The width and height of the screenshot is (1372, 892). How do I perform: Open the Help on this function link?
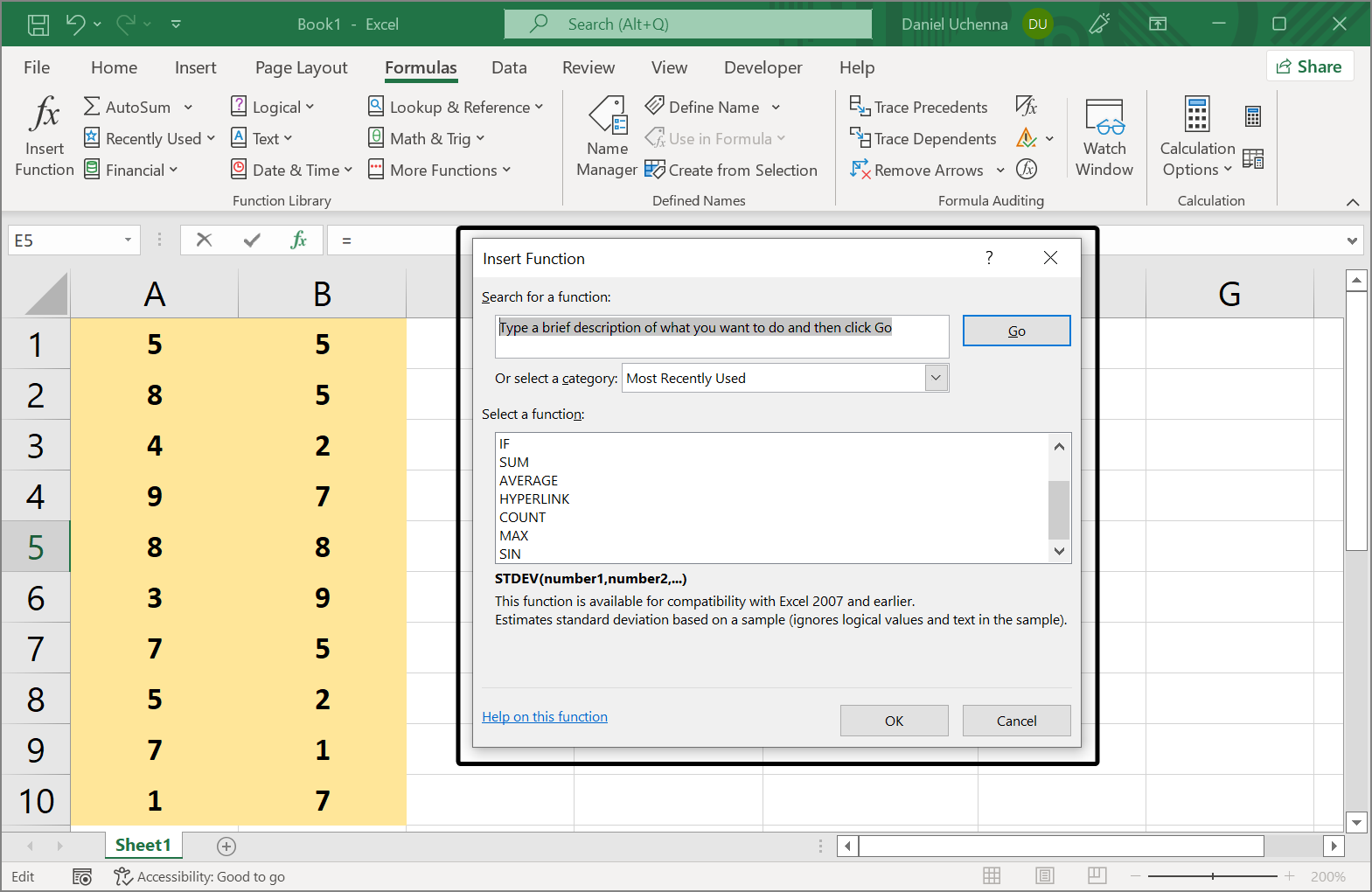[x=544, y=716]
